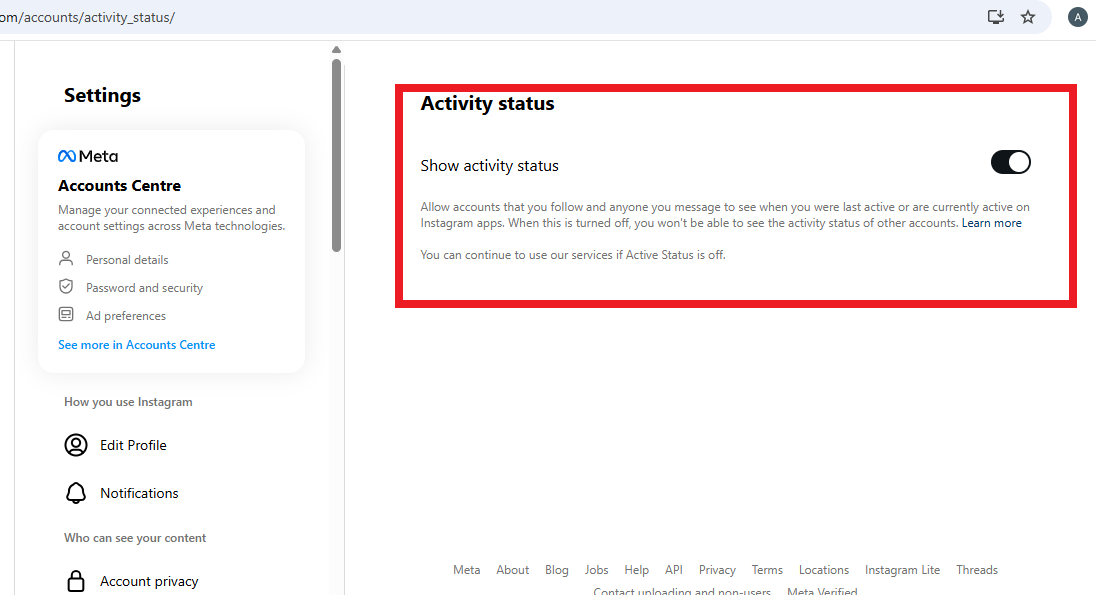
Task: Select Account privacy in settings menu
Action: [x=149, y=581]
